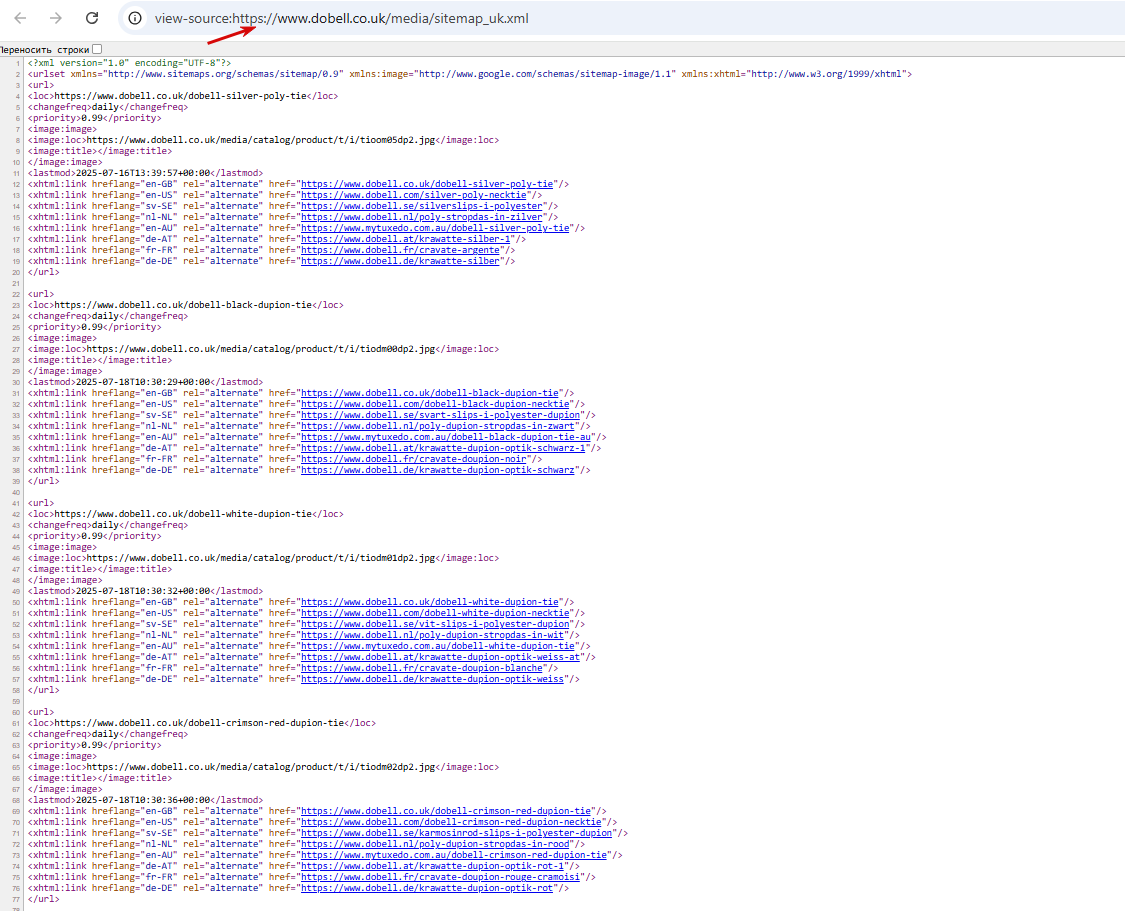Open dobell.com/dobell-black-dupion-necktie link
Screen dimensions: 1125x911
[x=435, y=404]
